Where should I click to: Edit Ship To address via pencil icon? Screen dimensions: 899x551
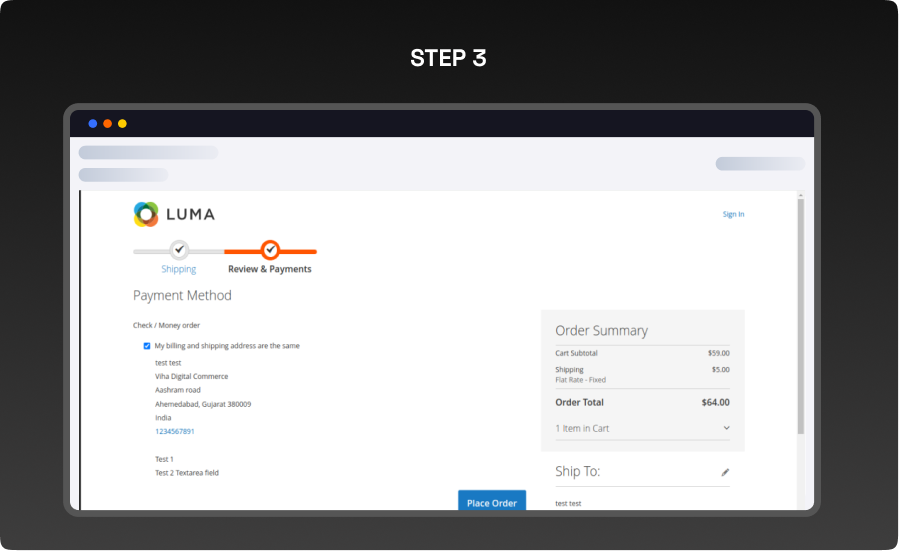[x=725, y=472]
